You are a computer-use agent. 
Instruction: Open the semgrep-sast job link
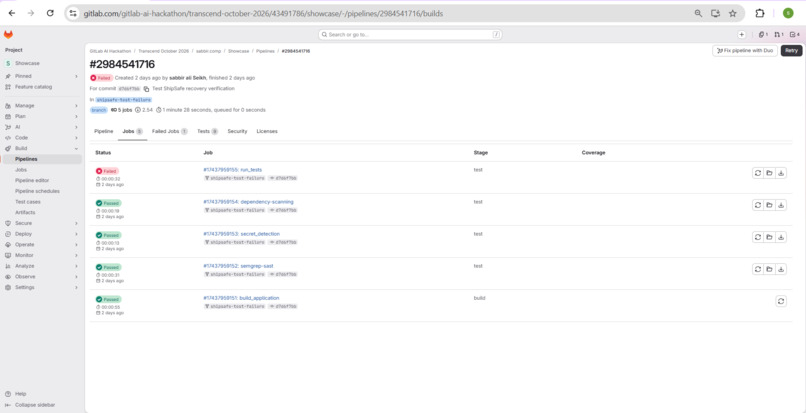click(x=239, y=266)
